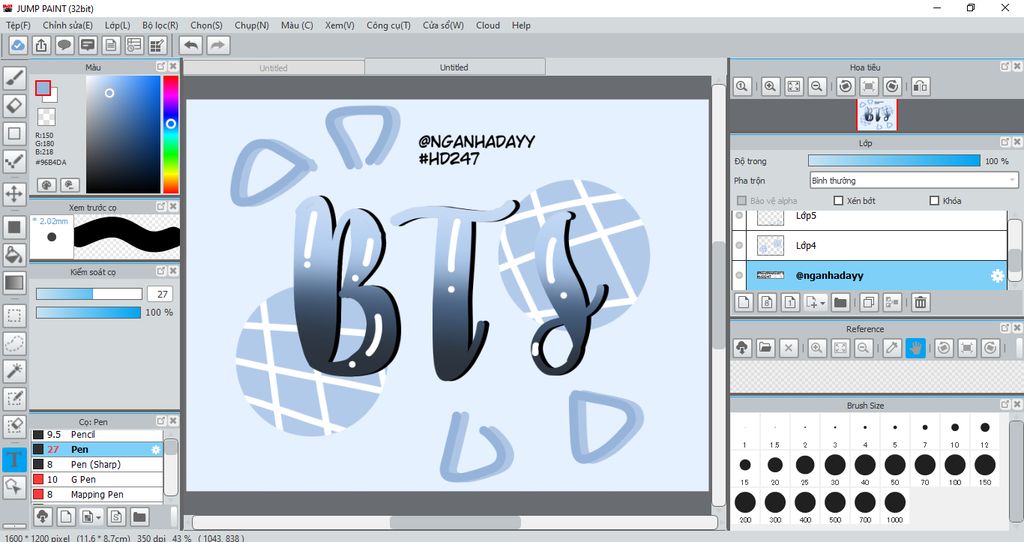Click the cloud save toolbar icon
1024x542 pixels.
pos(18,45)
